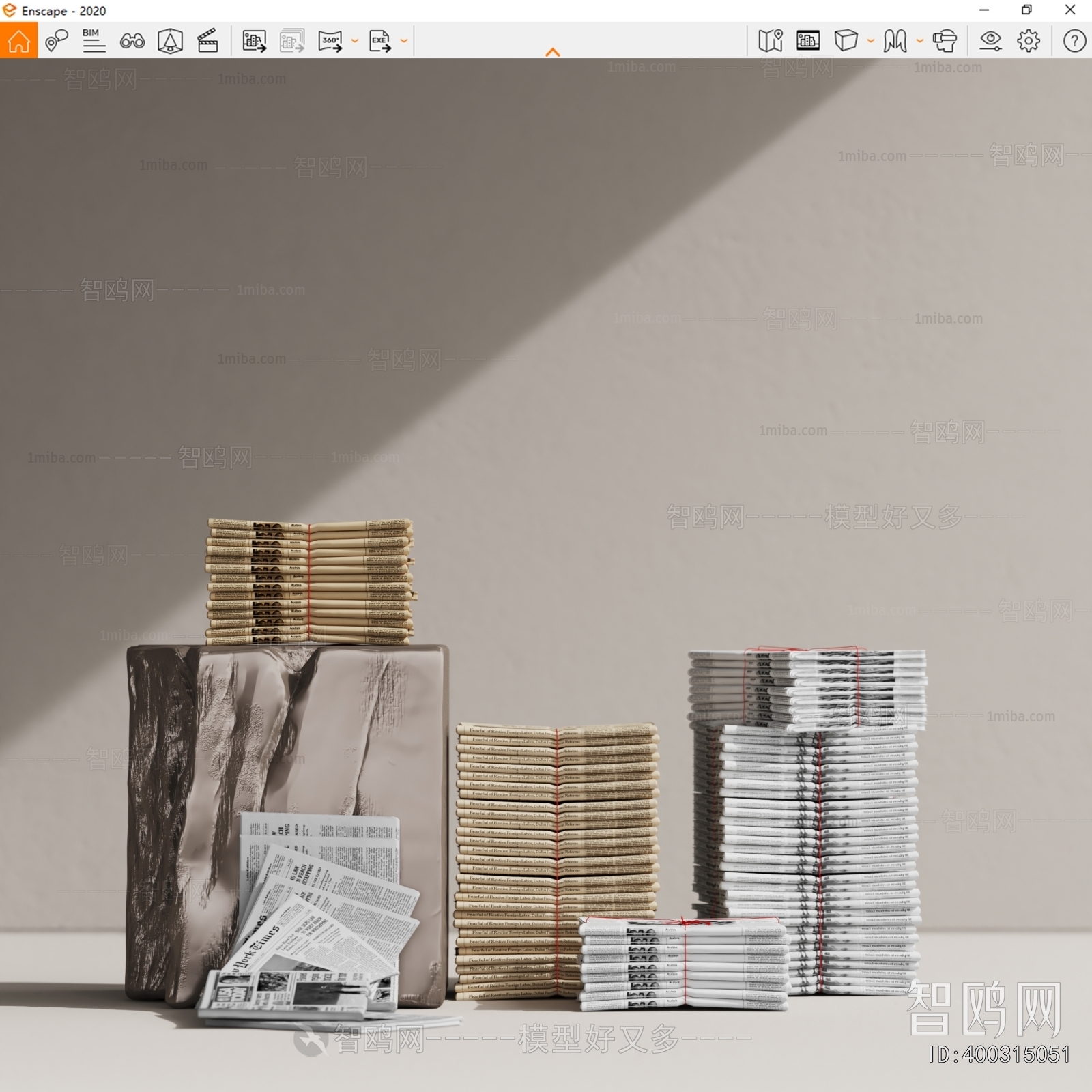Screen dimensions: 1092x1092
Task: Open the Manage Views tool
Action: pyautogui.click(x=56, y=42)
